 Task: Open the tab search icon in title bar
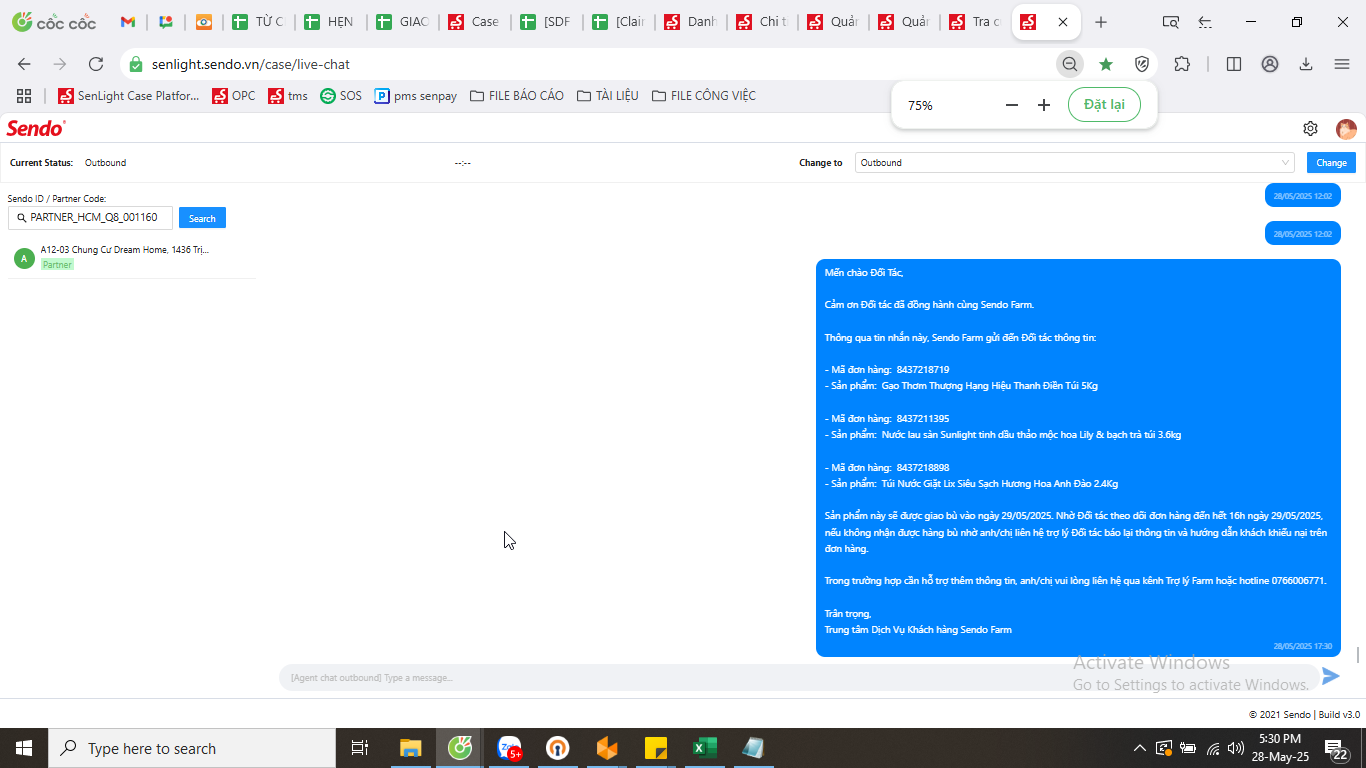coord(1170,22)
